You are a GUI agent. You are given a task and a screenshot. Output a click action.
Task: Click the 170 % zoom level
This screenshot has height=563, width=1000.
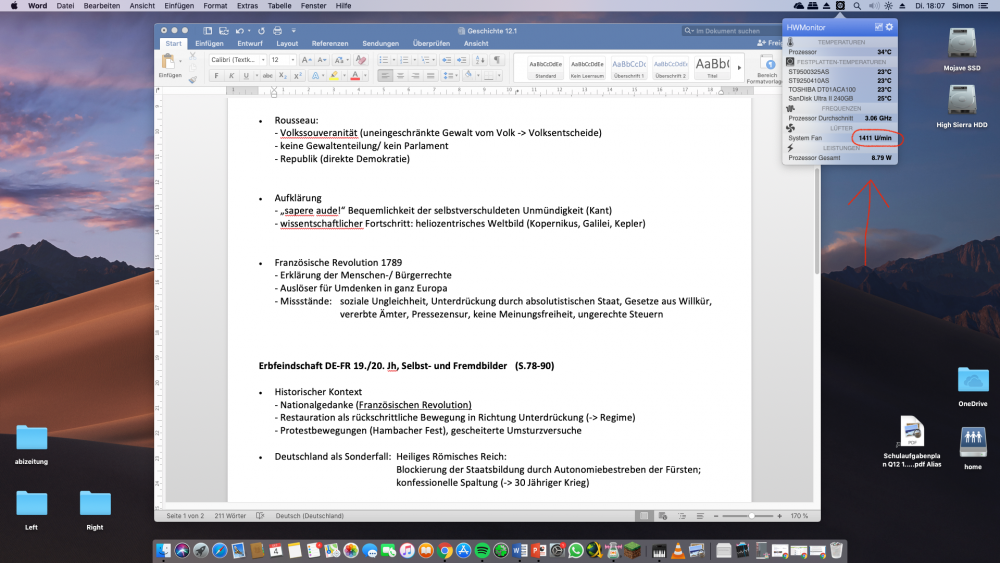[x=799, y=516]
